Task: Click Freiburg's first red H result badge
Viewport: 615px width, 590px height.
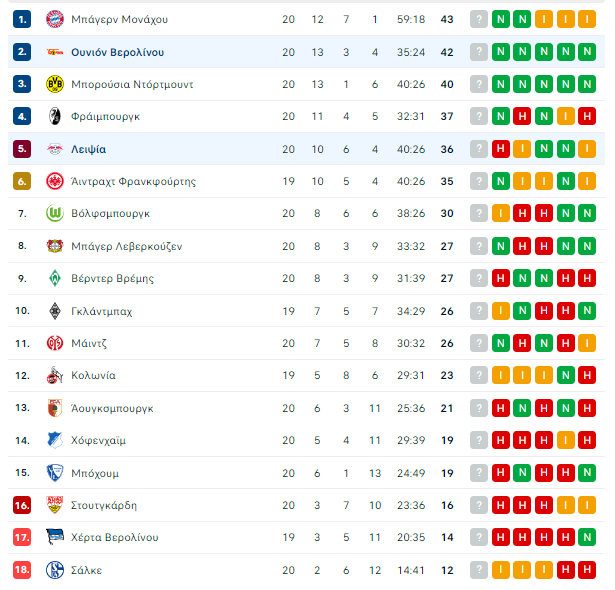Action: coord(522,116)
